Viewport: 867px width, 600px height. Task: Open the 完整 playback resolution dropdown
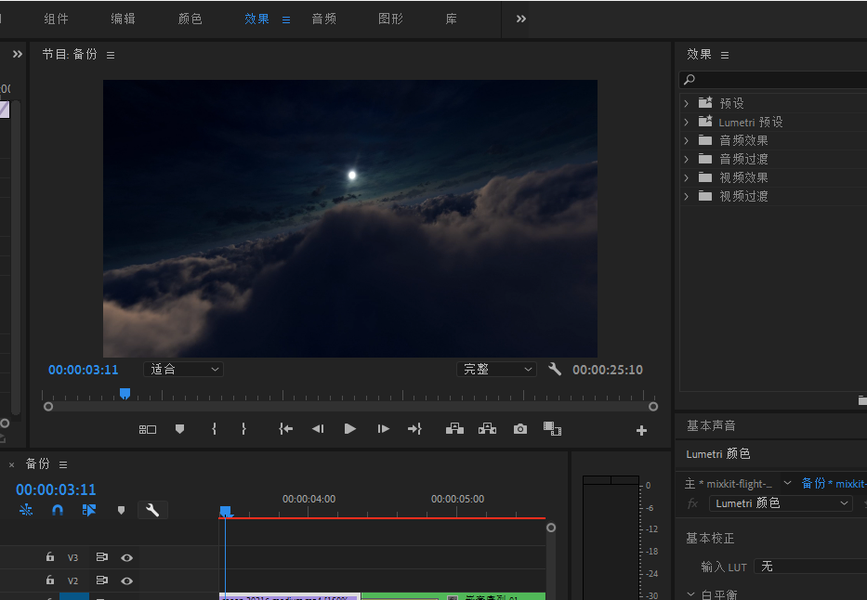[496, 369]
